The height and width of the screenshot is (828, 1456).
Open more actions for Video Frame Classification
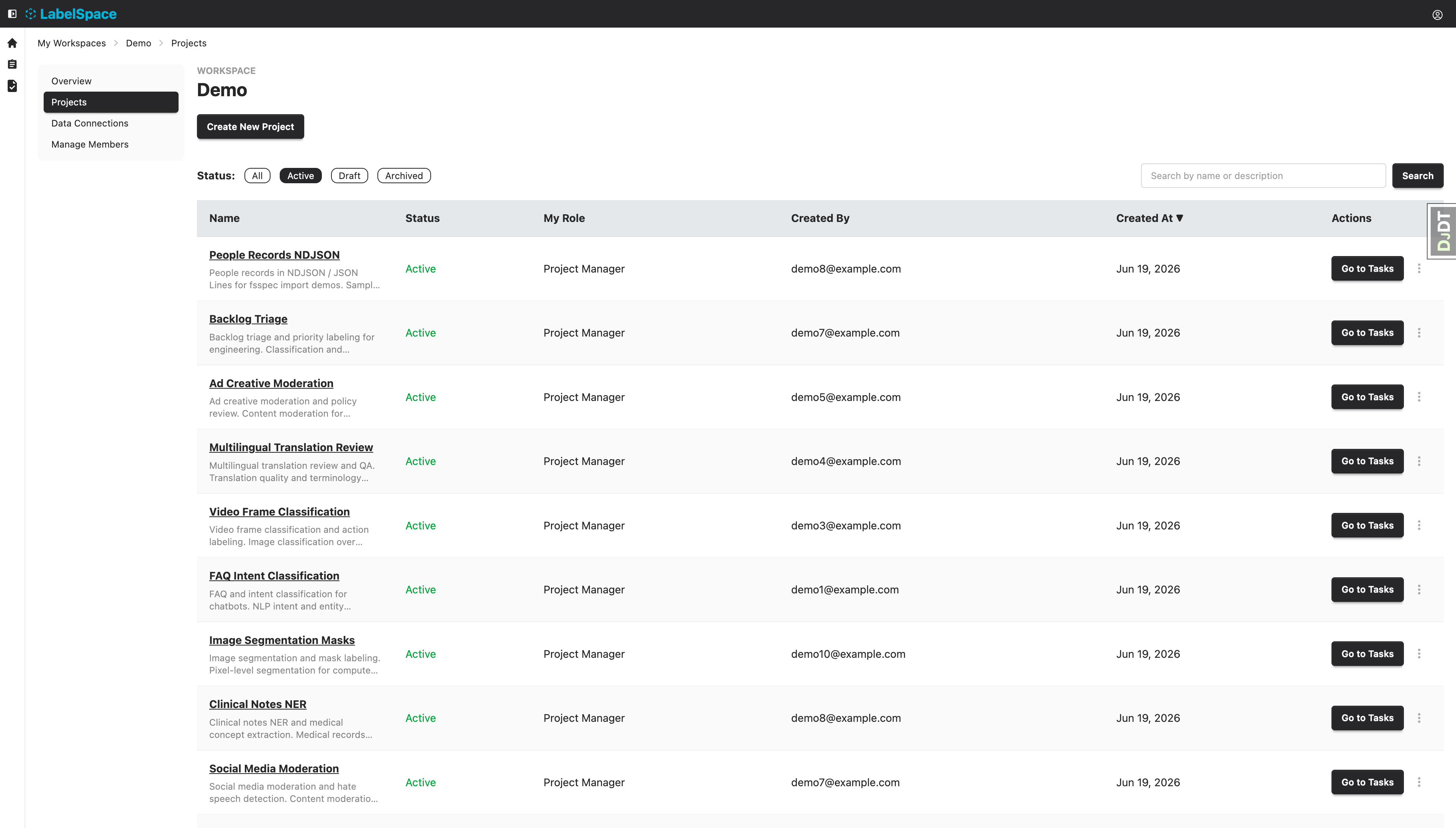[1419, 526]
